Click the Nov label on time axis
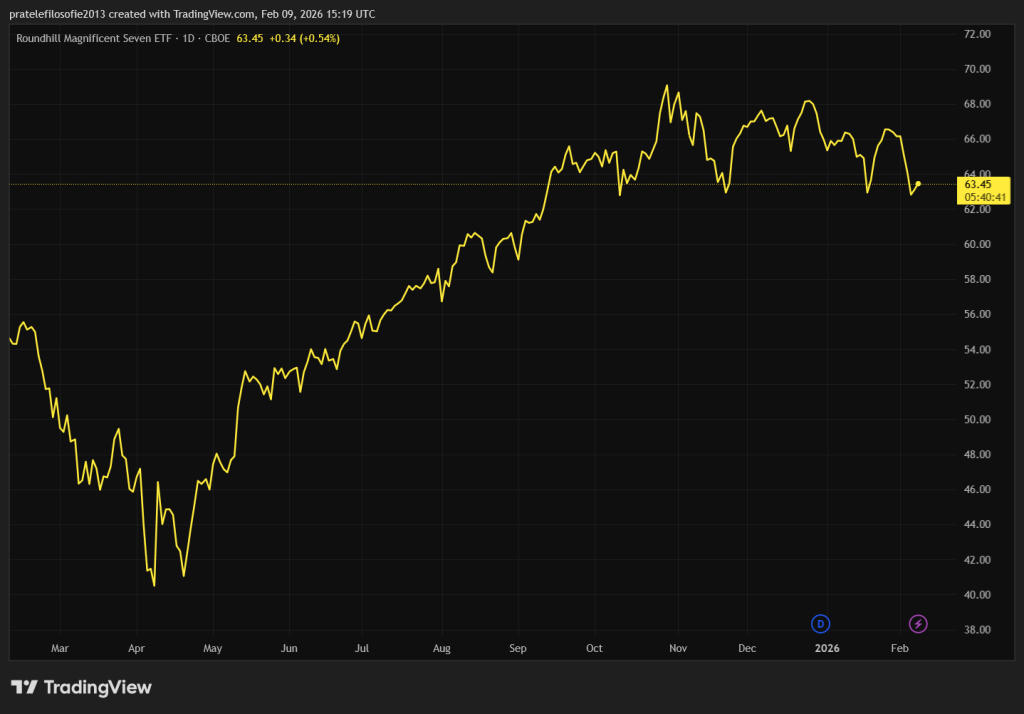The width and height of the screenshot is (1024, 714). coord(677,648)
